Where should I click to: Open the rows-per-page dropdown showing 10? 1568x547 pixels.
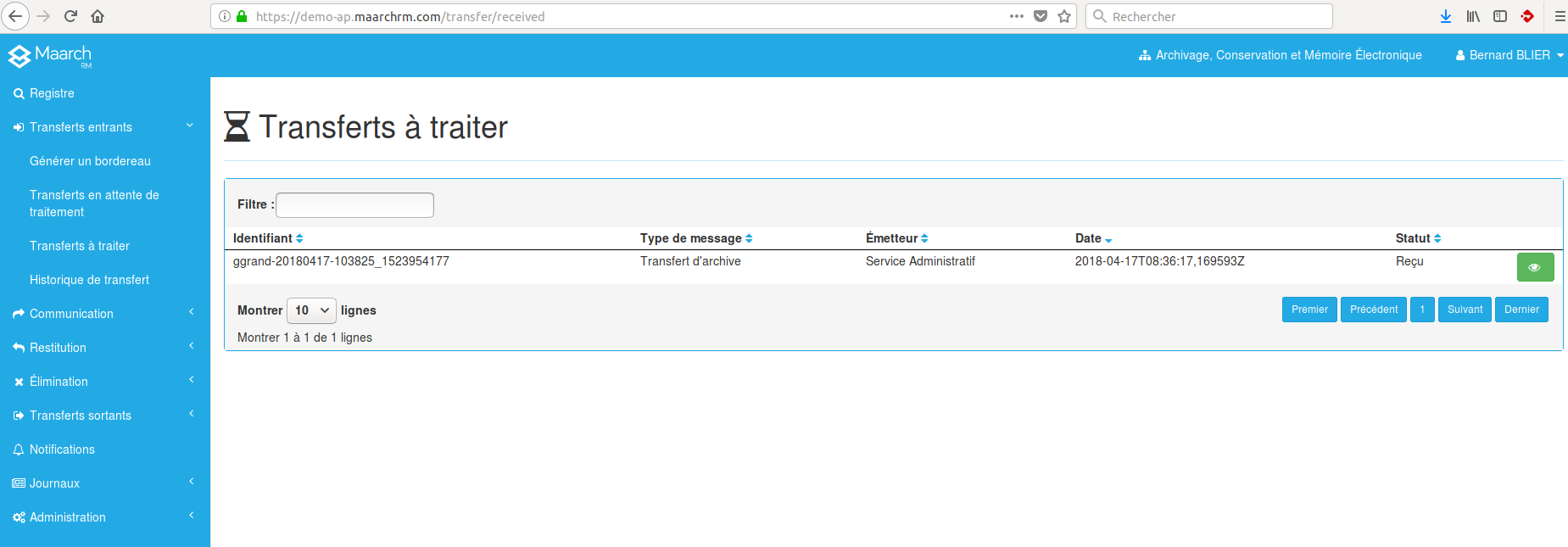pos(311,310)
